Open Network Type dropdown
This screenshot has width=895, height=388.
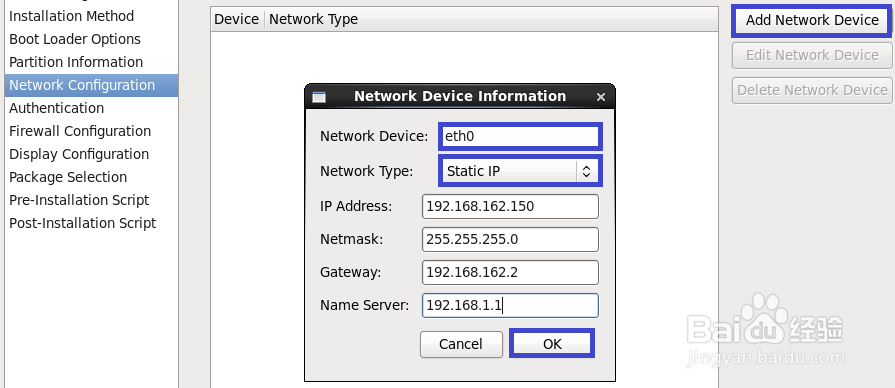pos(521,171)
